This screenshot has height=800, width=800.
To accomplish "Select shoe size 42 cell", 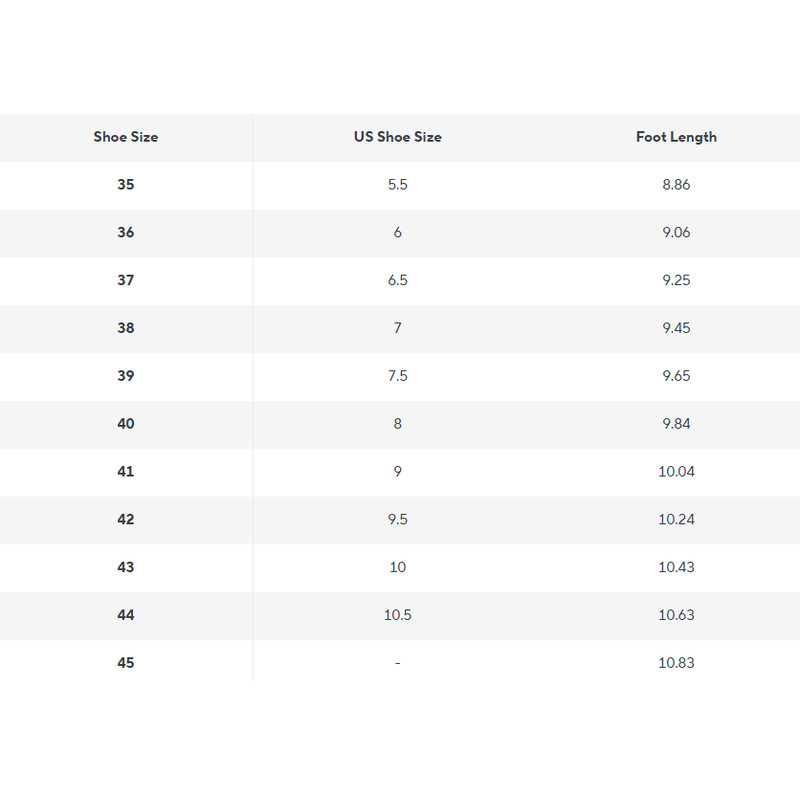I will pyautogui.click(x=126, y=520).
